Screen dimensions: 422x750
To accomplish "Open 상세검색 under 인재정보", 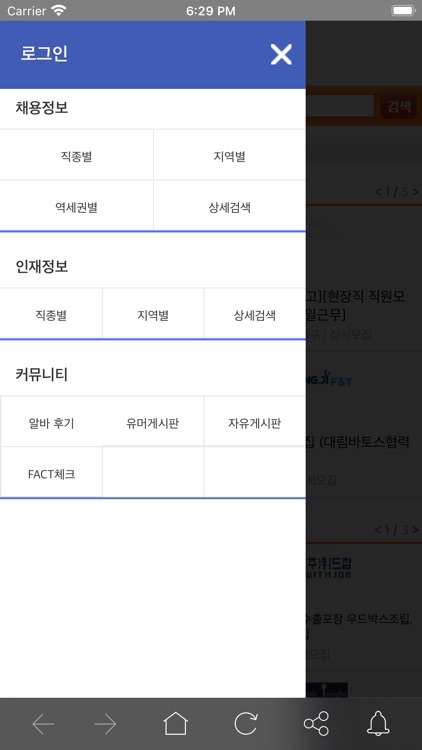I will tap(255, 315).
